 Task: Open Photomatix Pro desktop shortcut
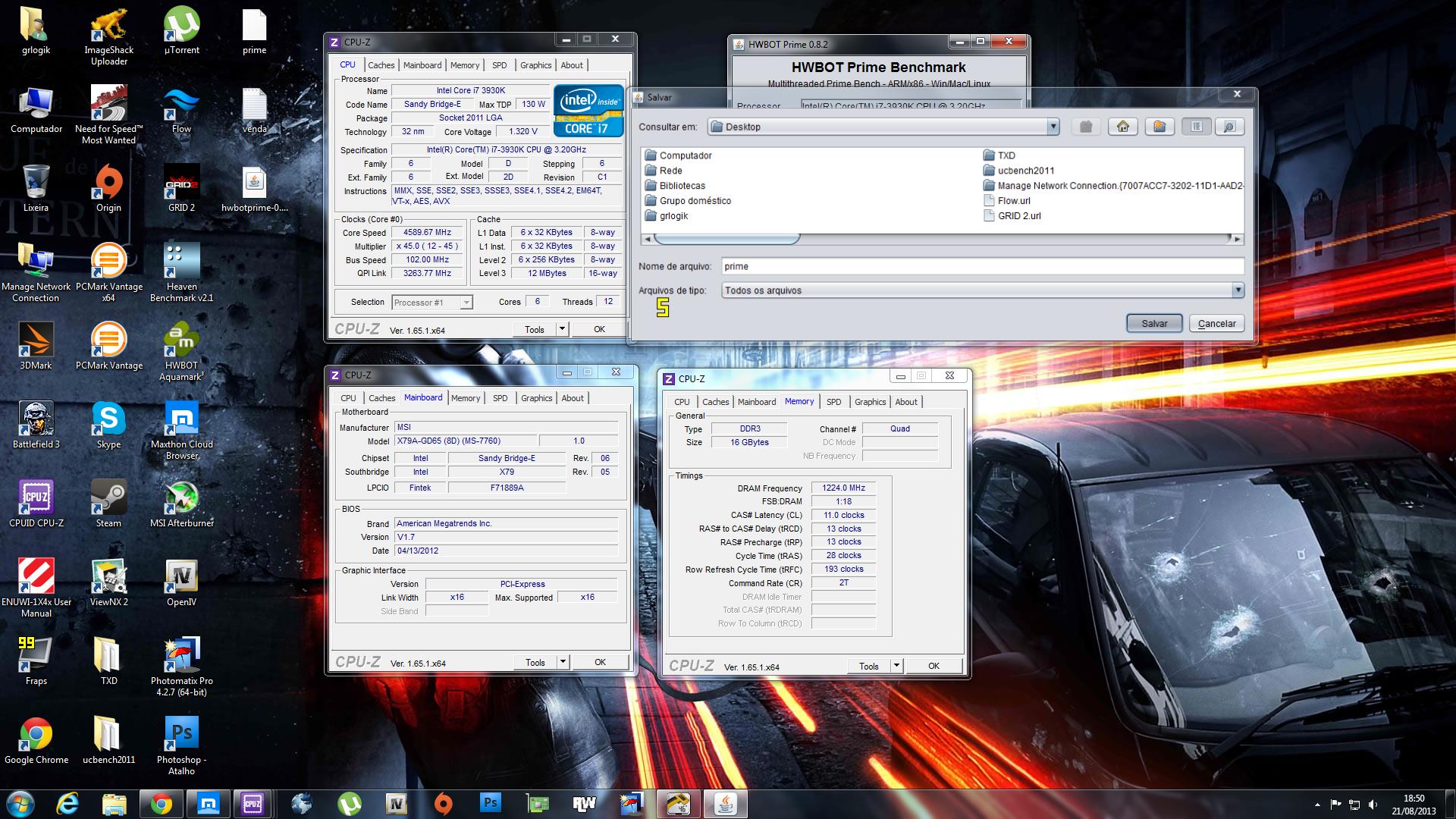click(x=181, y=667)
